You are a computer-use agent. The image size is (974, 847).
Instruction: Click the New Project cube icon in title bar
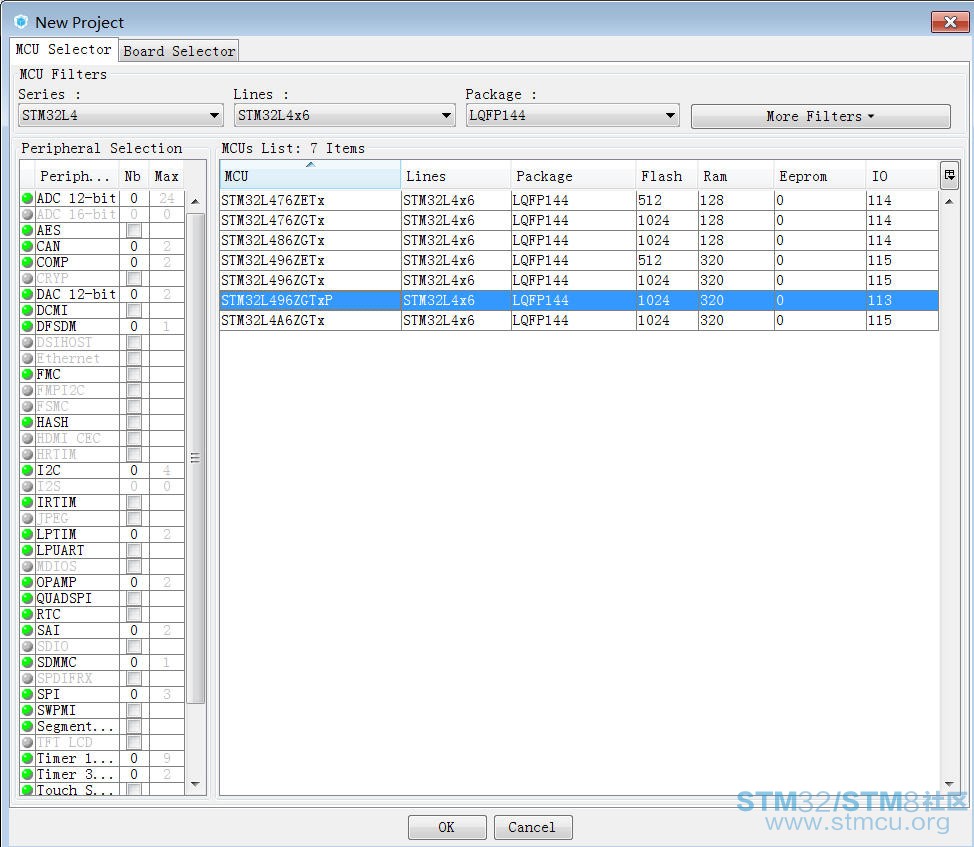tap(21, 22)
